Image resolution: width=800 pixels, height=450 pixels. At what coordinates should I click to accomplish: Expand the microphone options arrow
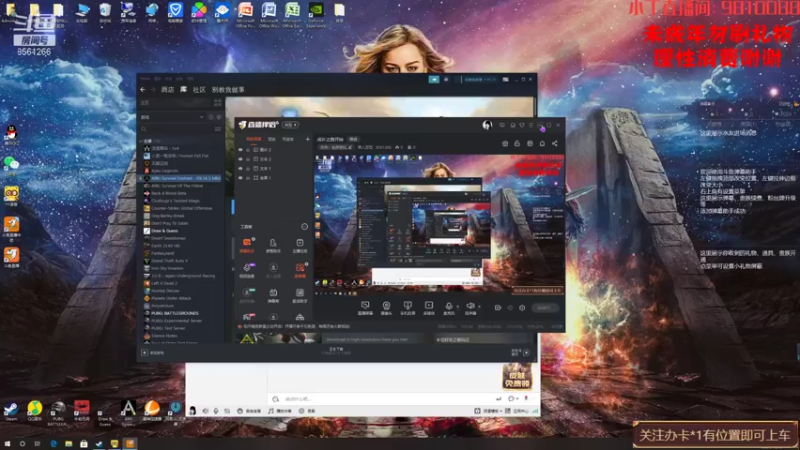pyautogui.click(x=458, y=307)
